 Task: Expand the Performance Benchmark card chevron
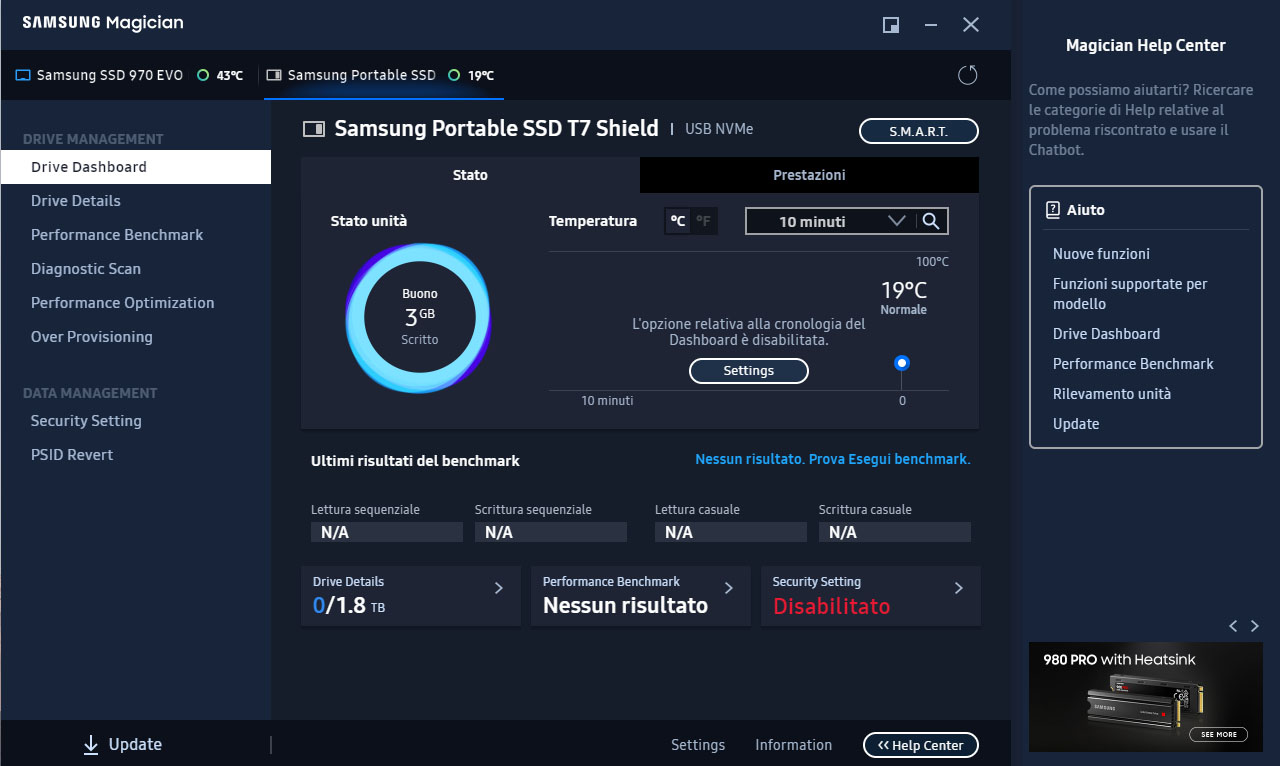[x=729, y=588]
